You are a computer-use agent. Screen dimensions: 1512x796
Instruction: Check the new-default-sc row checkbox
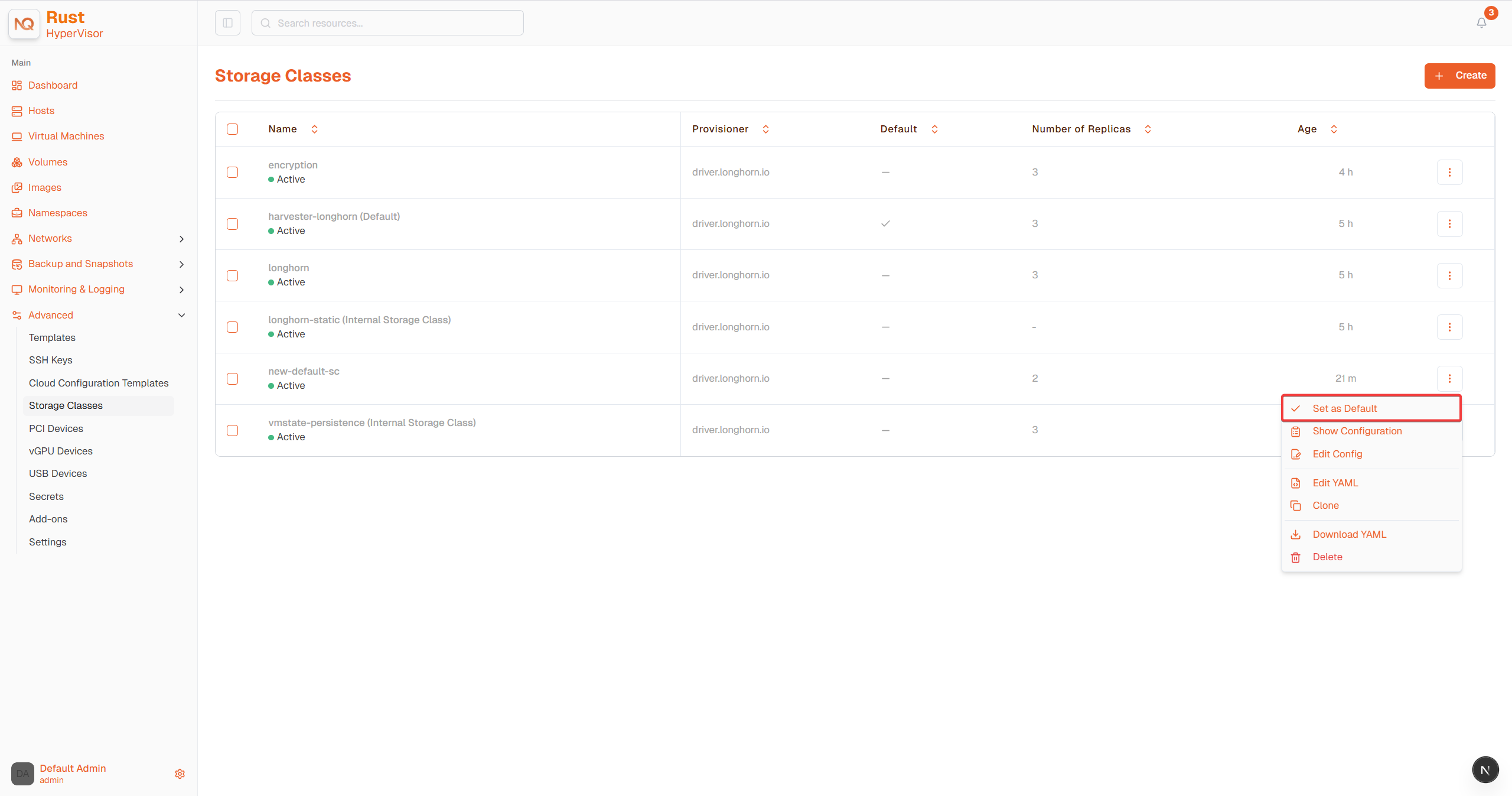[233, 379]
